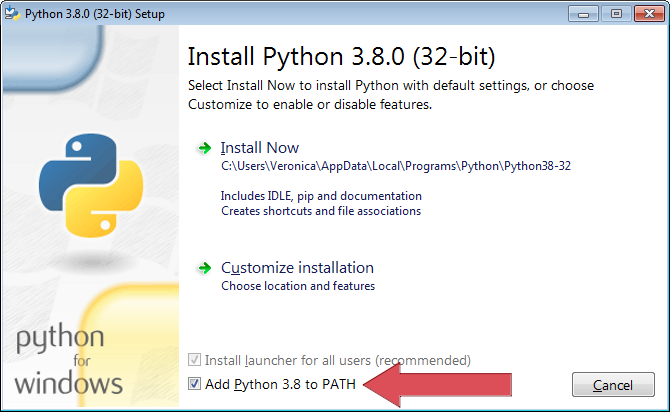This screenshot has width=670, height=412.
Task: Start installation with Install Now
Action: point(260,148)
